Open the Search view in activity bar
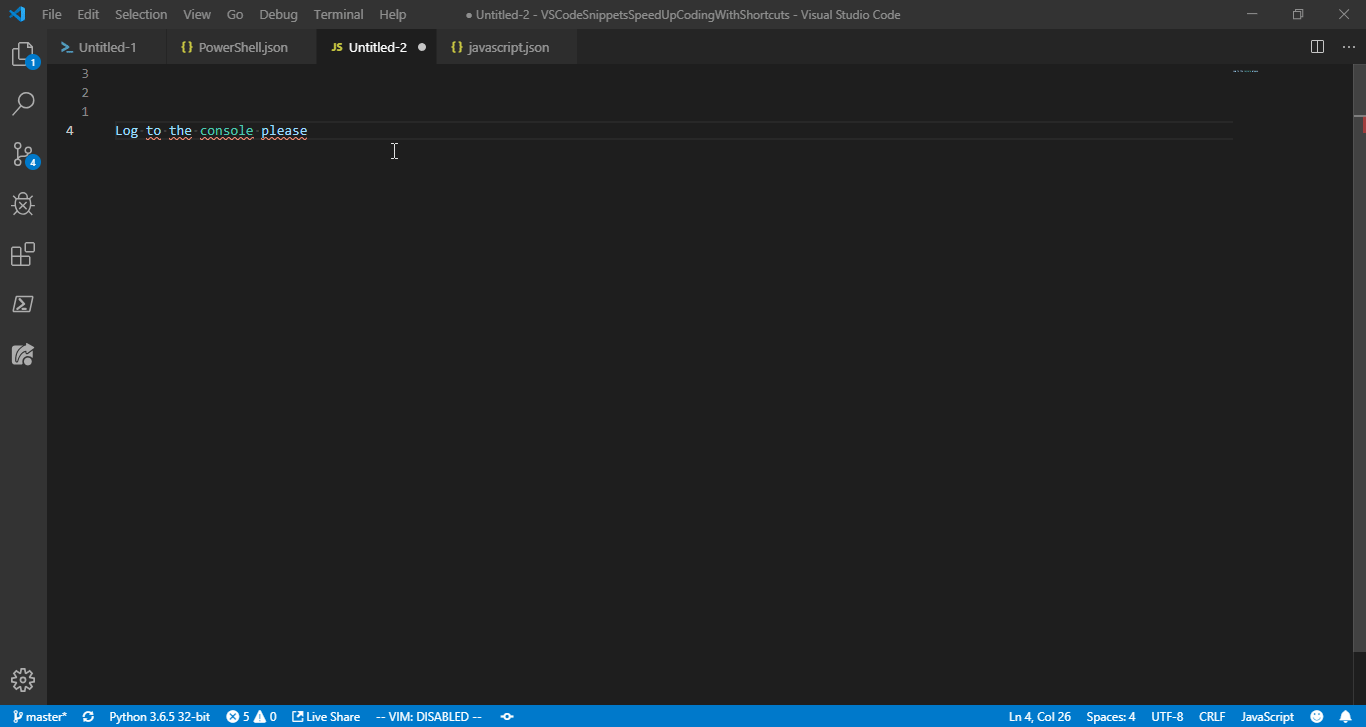 [23, 104]
